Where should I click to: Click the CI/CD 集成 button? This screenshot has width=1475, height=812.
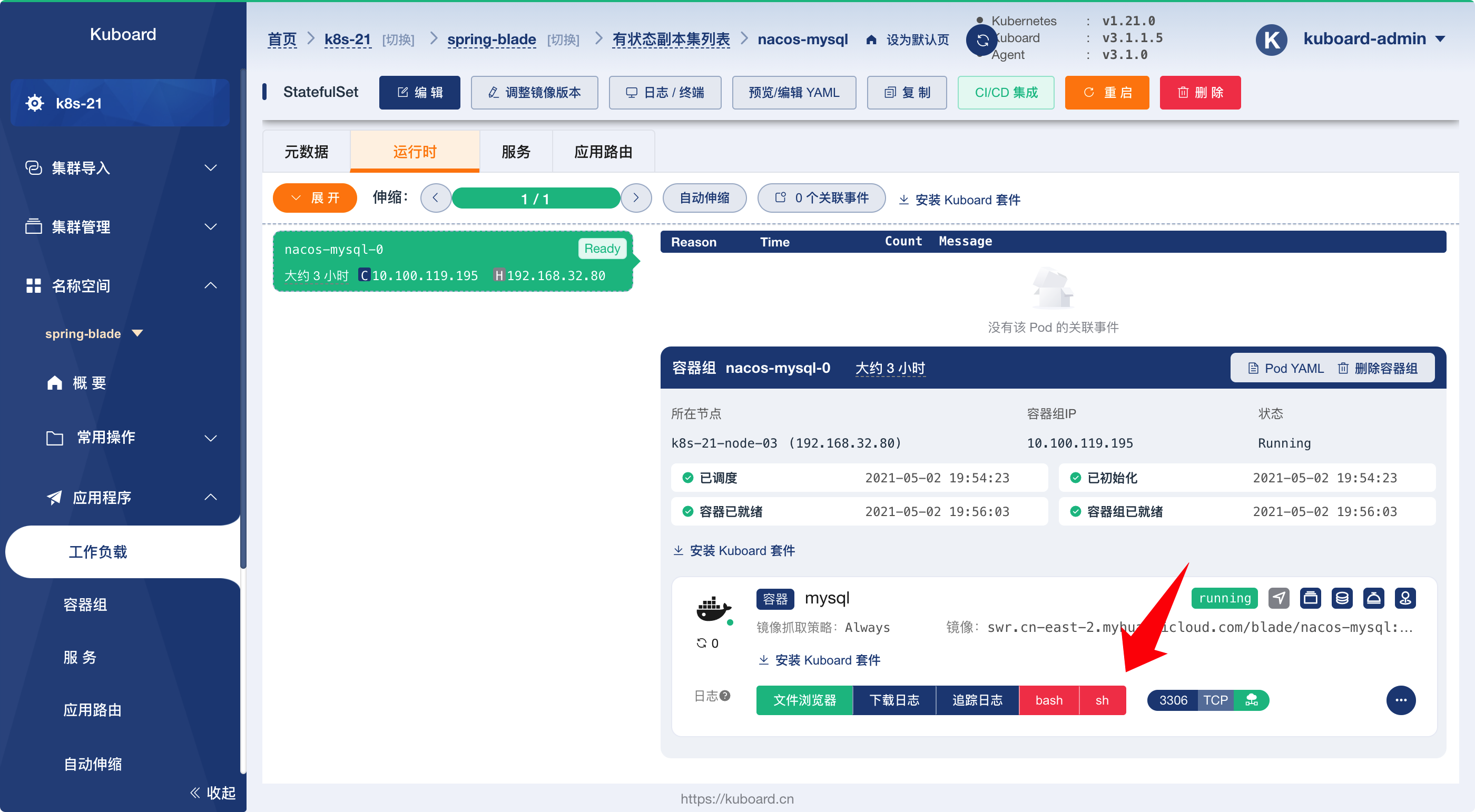(x=1006, y=92)
